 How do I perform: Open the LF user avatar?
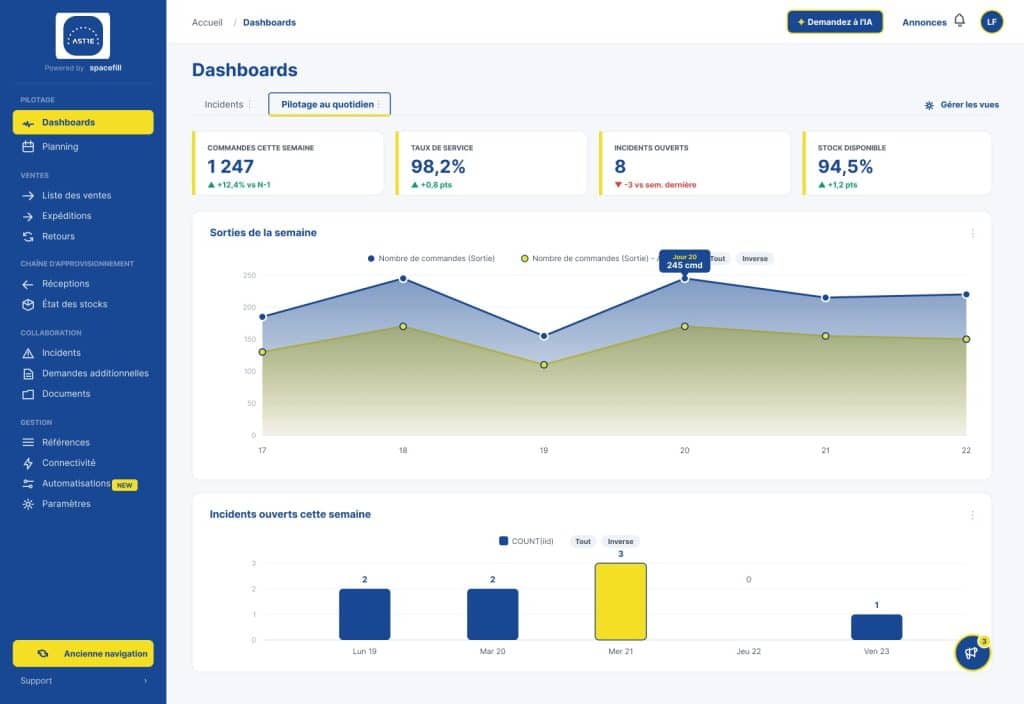click(991, 22)
